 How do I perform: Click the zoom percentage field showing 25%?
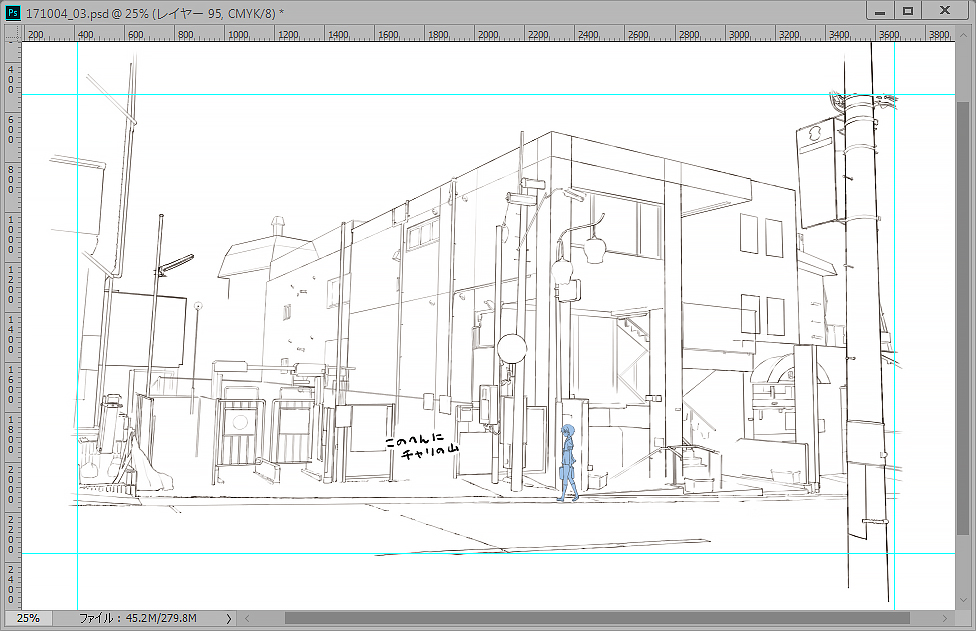(x=28, y=618)
